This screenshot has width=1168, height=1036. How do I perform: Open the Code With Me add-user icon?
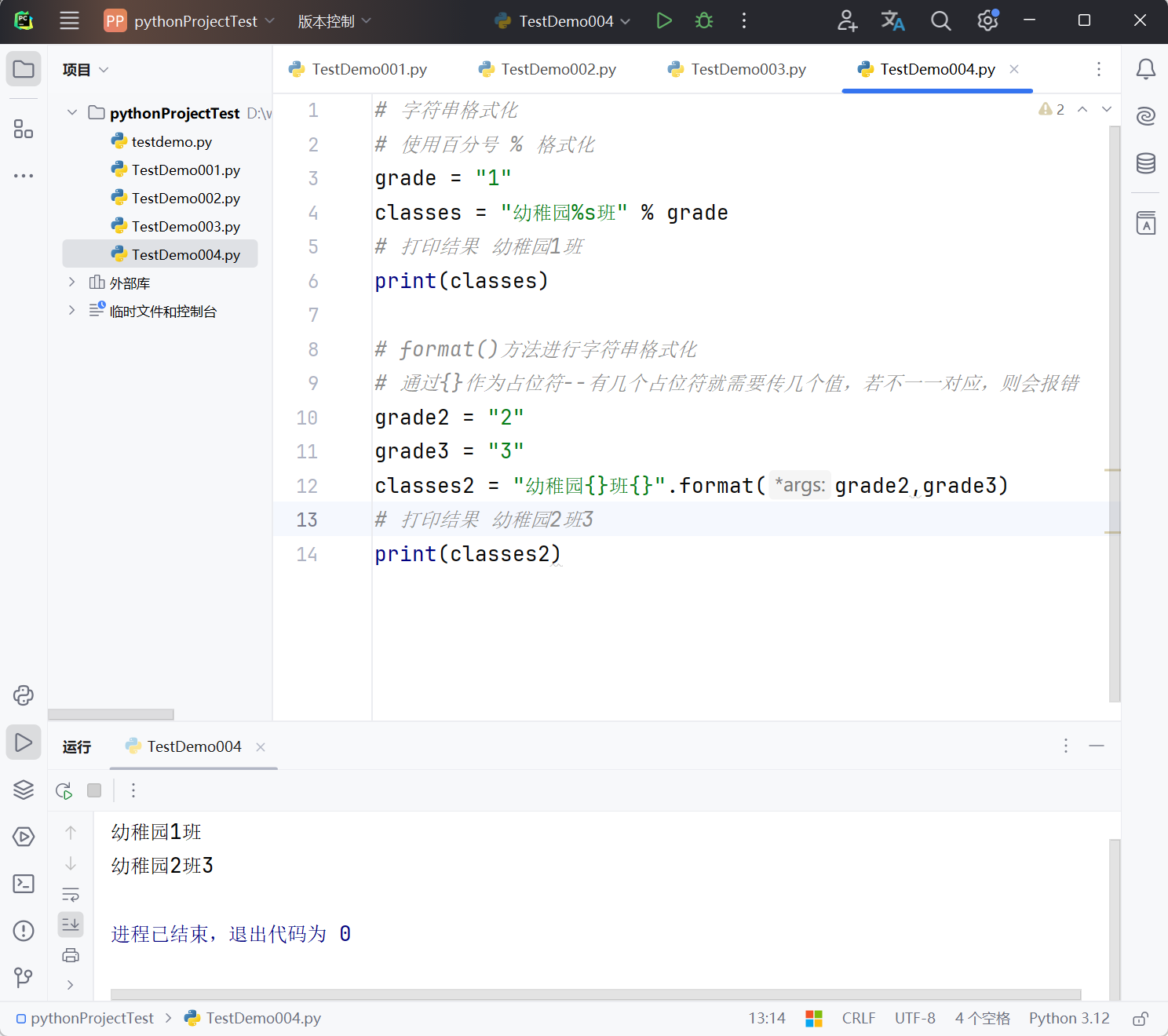tap(847, 21)
